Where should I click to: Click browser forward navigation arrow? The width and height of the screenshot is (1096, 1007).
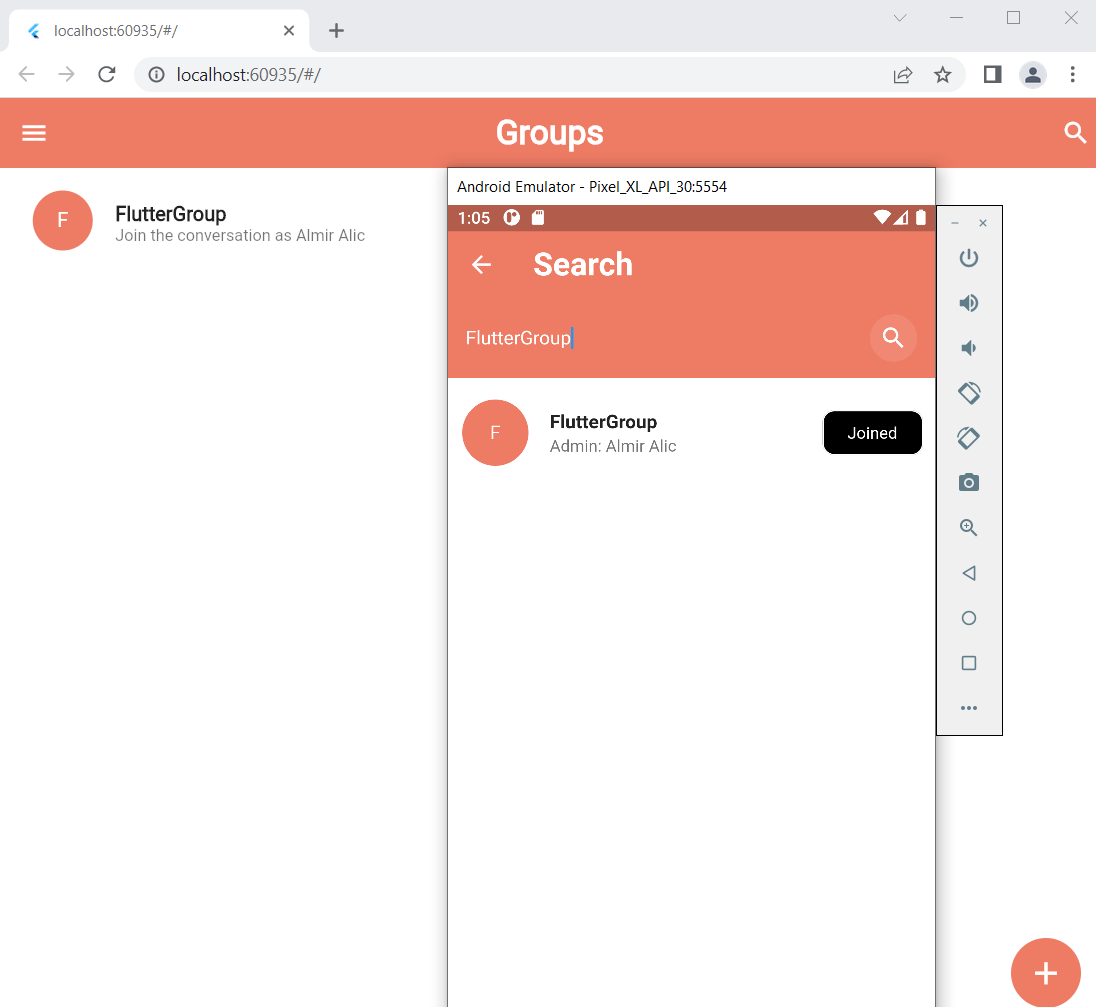click(66, 74)
